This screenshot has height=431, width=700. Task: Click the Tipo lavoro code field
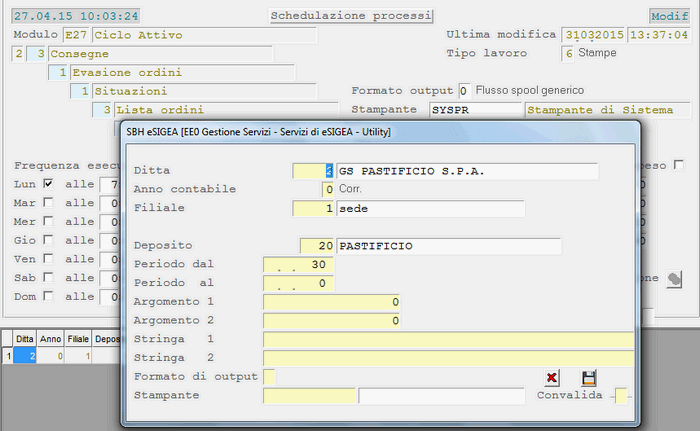click(x=567, y=54)
